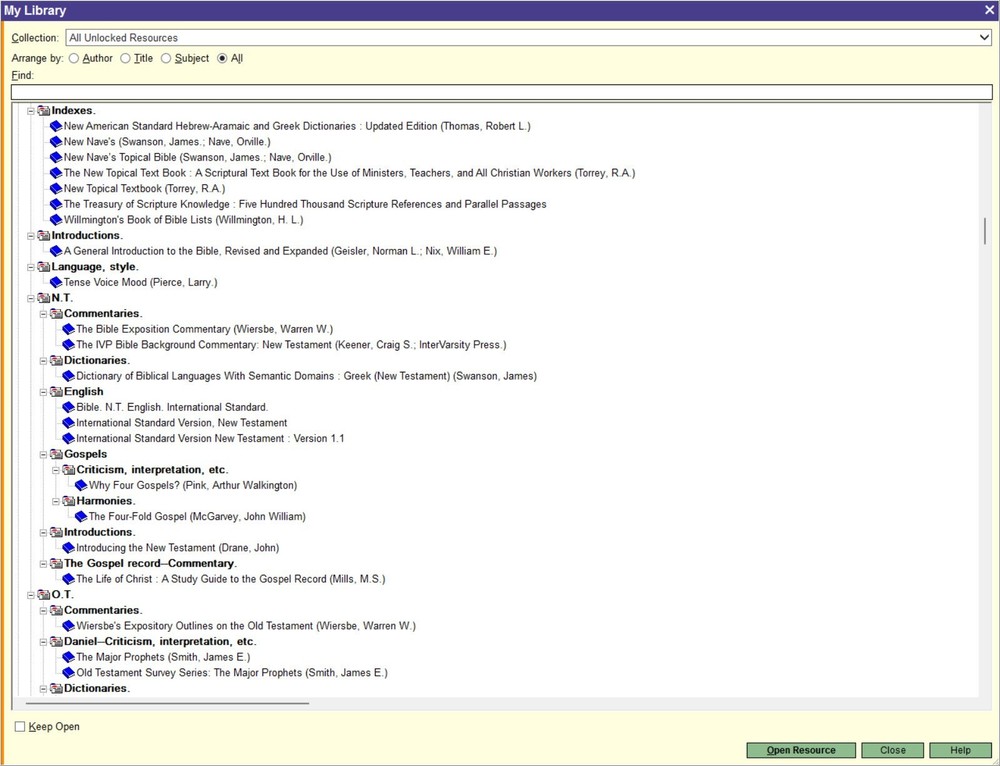Click in the Find text field
The image size is (1000, 766).
click(x=501, y=92)
